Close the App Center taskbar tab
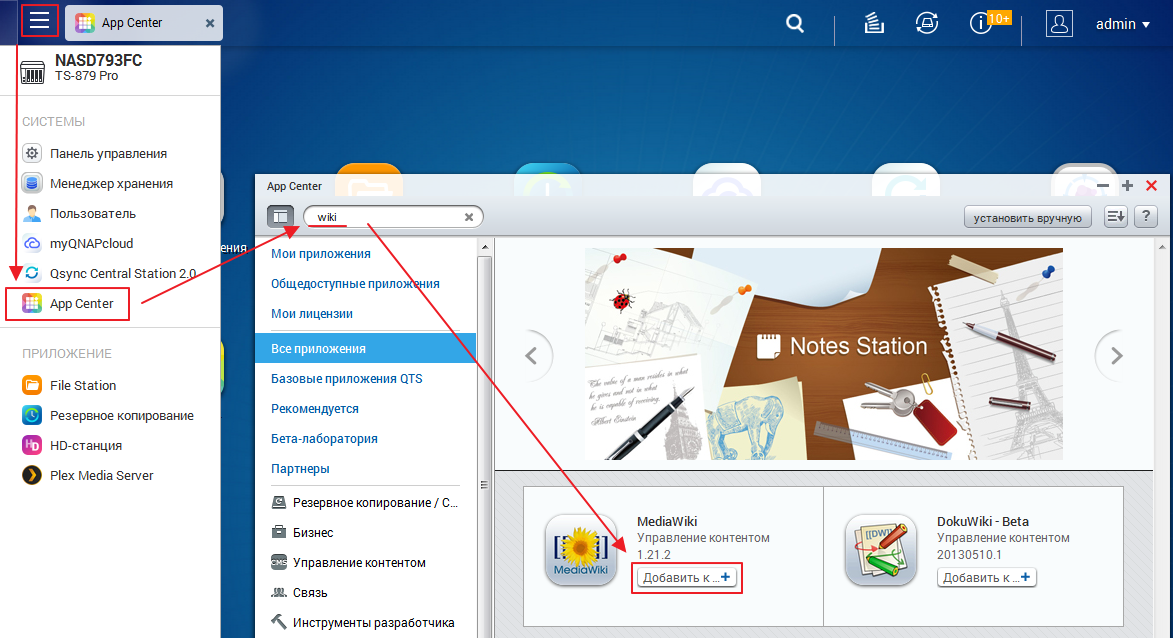 click(209, 23)
